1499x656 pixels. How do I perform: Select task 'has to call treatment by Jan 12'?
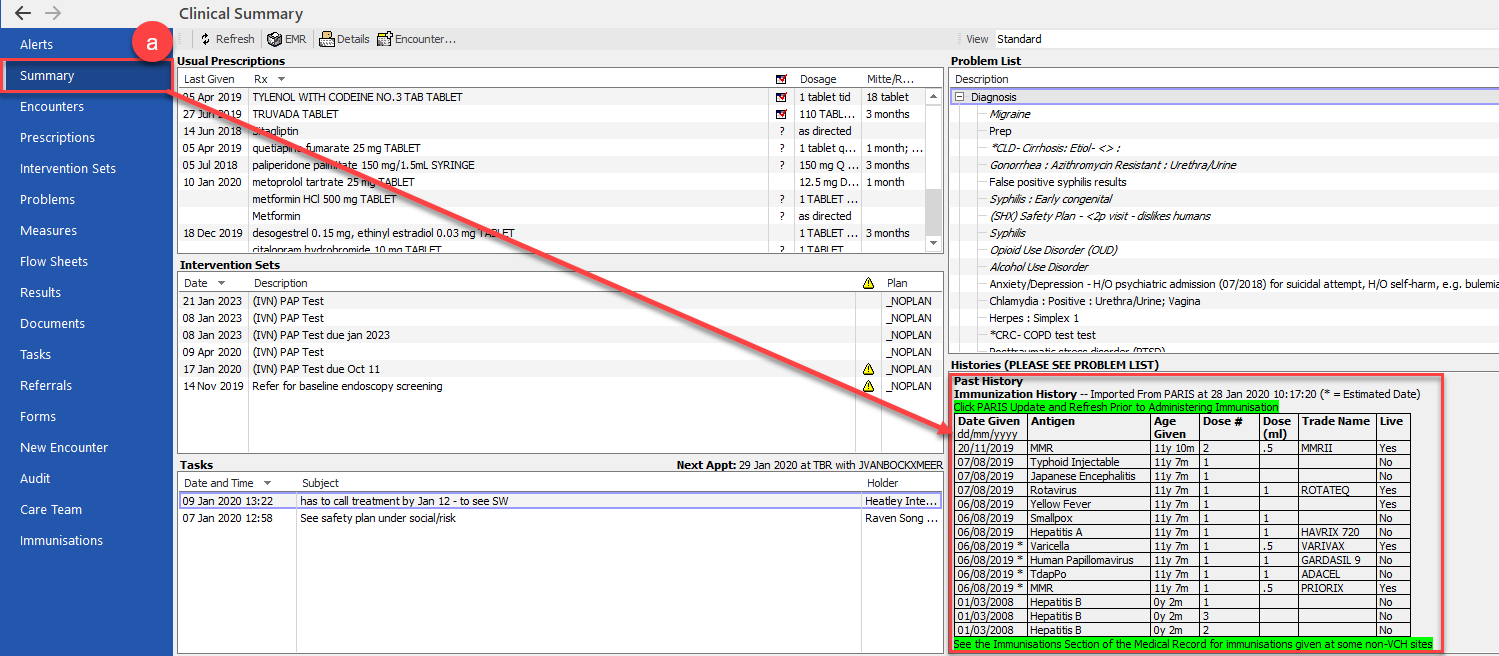[x=560, y=500]
